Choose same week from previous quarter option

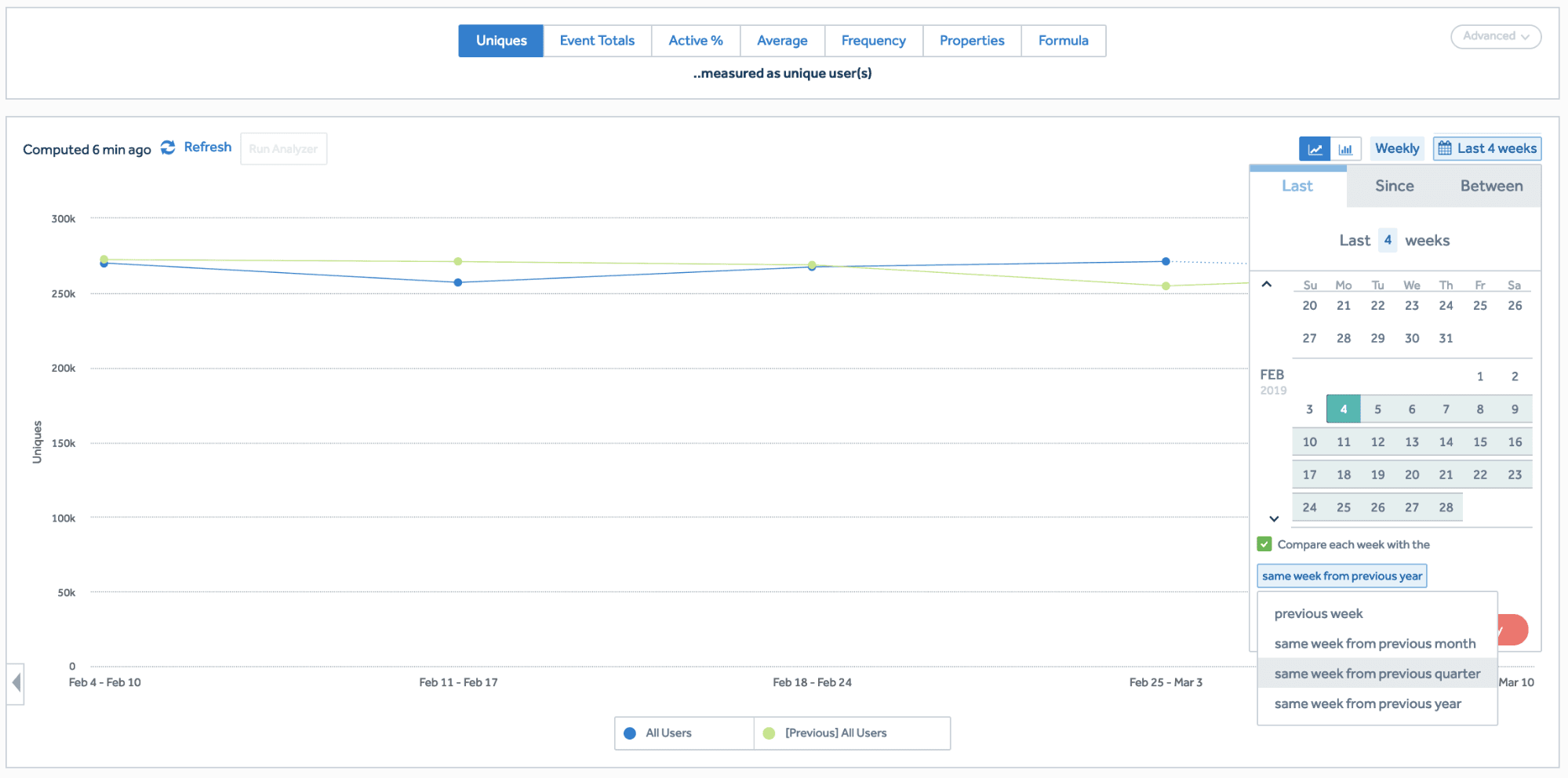1377,674
